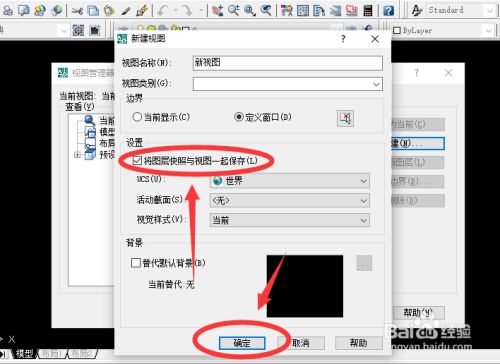
Task: Select the Zoom Realtime tool
Action: [233, 11]
